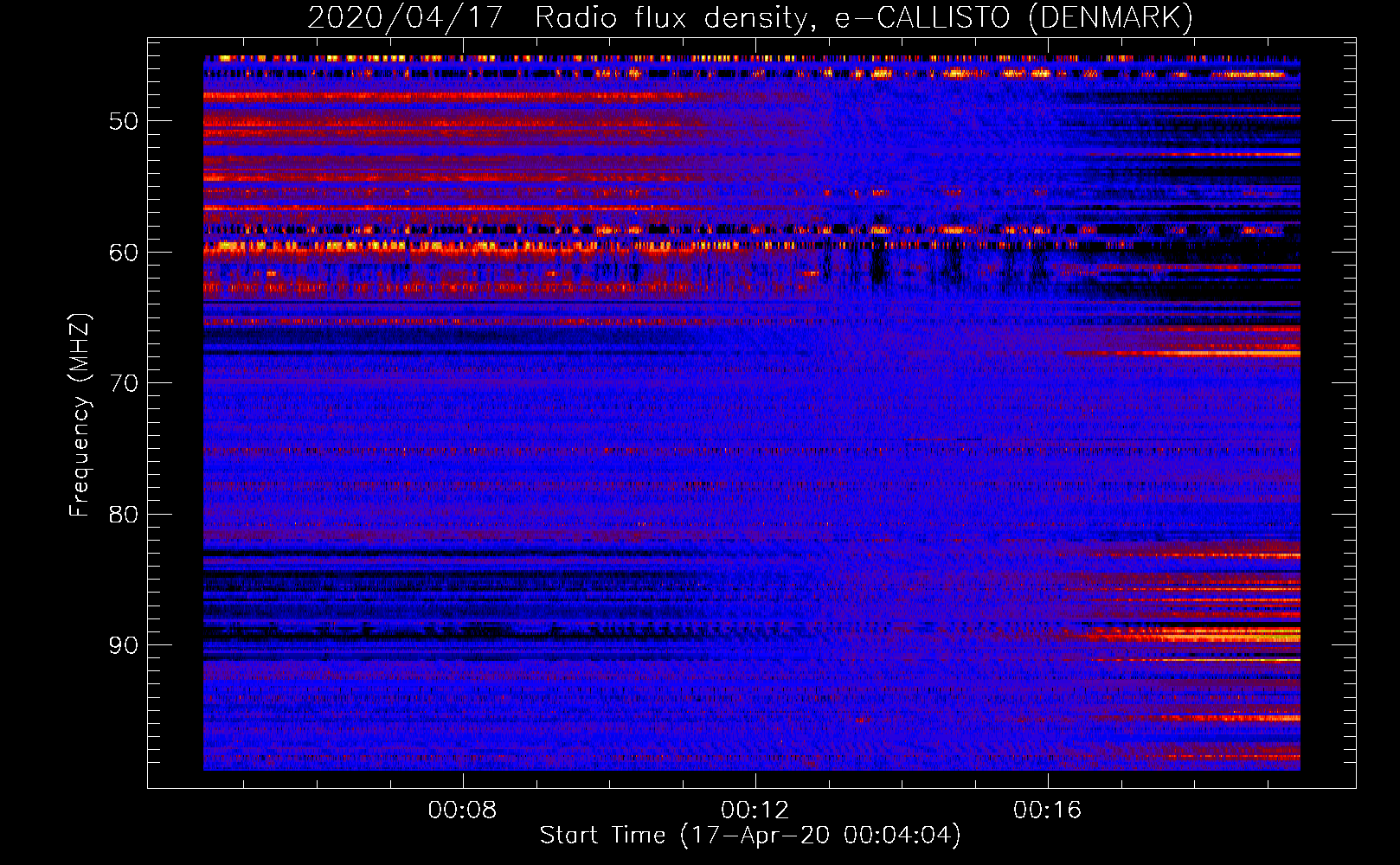Screen dimensions: 1400x865
Task: Click the 60 frequency tick label
Action: [124, 253]
